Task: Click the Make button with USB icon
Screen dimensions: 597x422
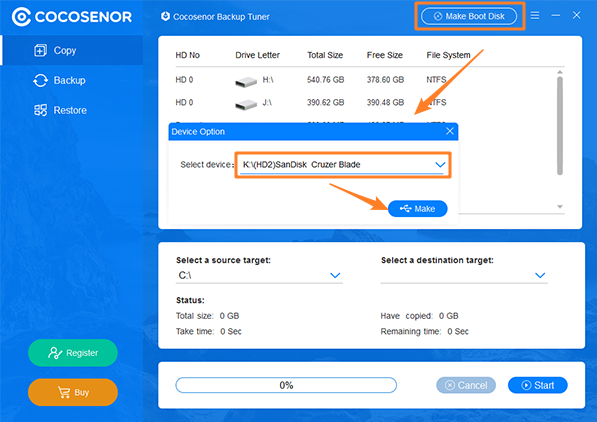Action: pos(418,209)
